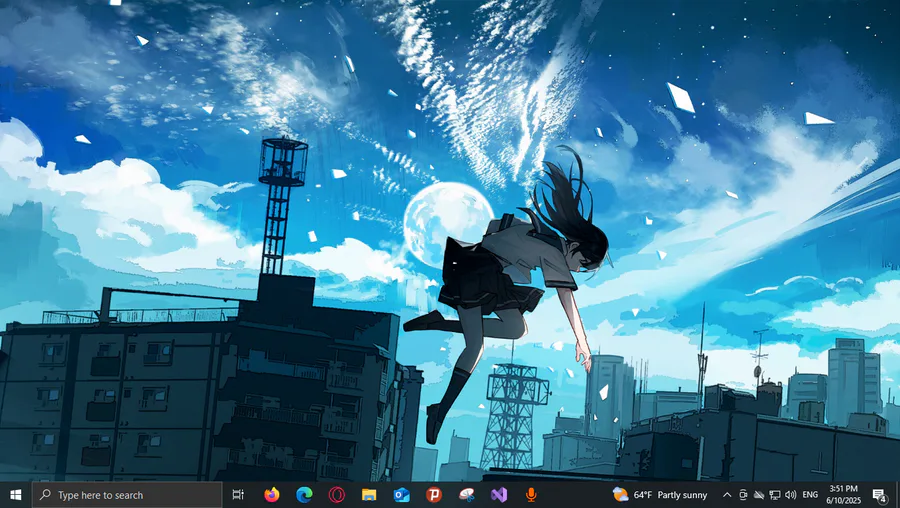Open the 64°F Partly sunny weather widget

click(x=660, y=495)
